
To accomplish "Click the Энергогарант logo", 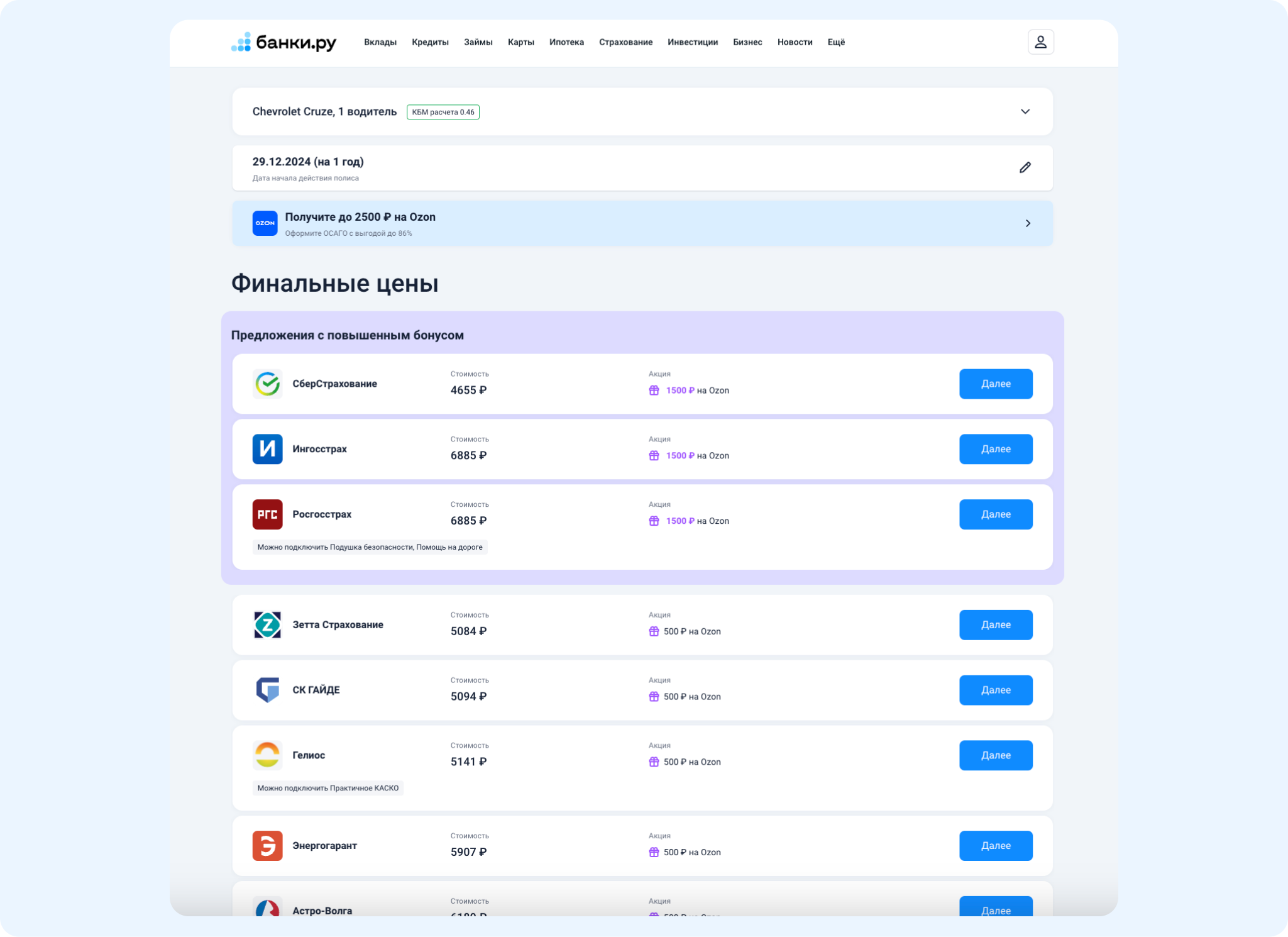I will [267, 846].
